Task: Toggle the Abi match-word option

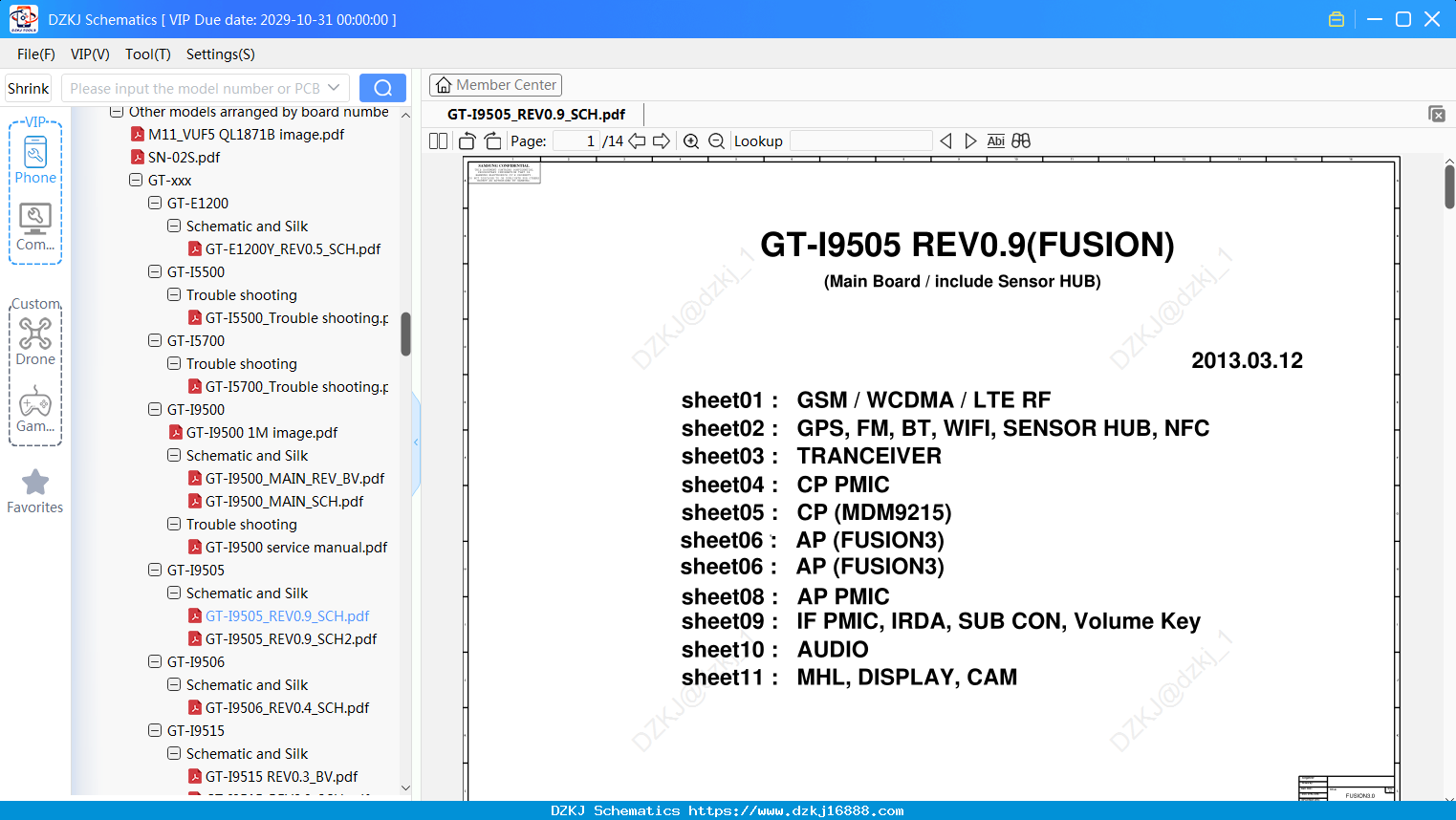Action: (995, 141)
